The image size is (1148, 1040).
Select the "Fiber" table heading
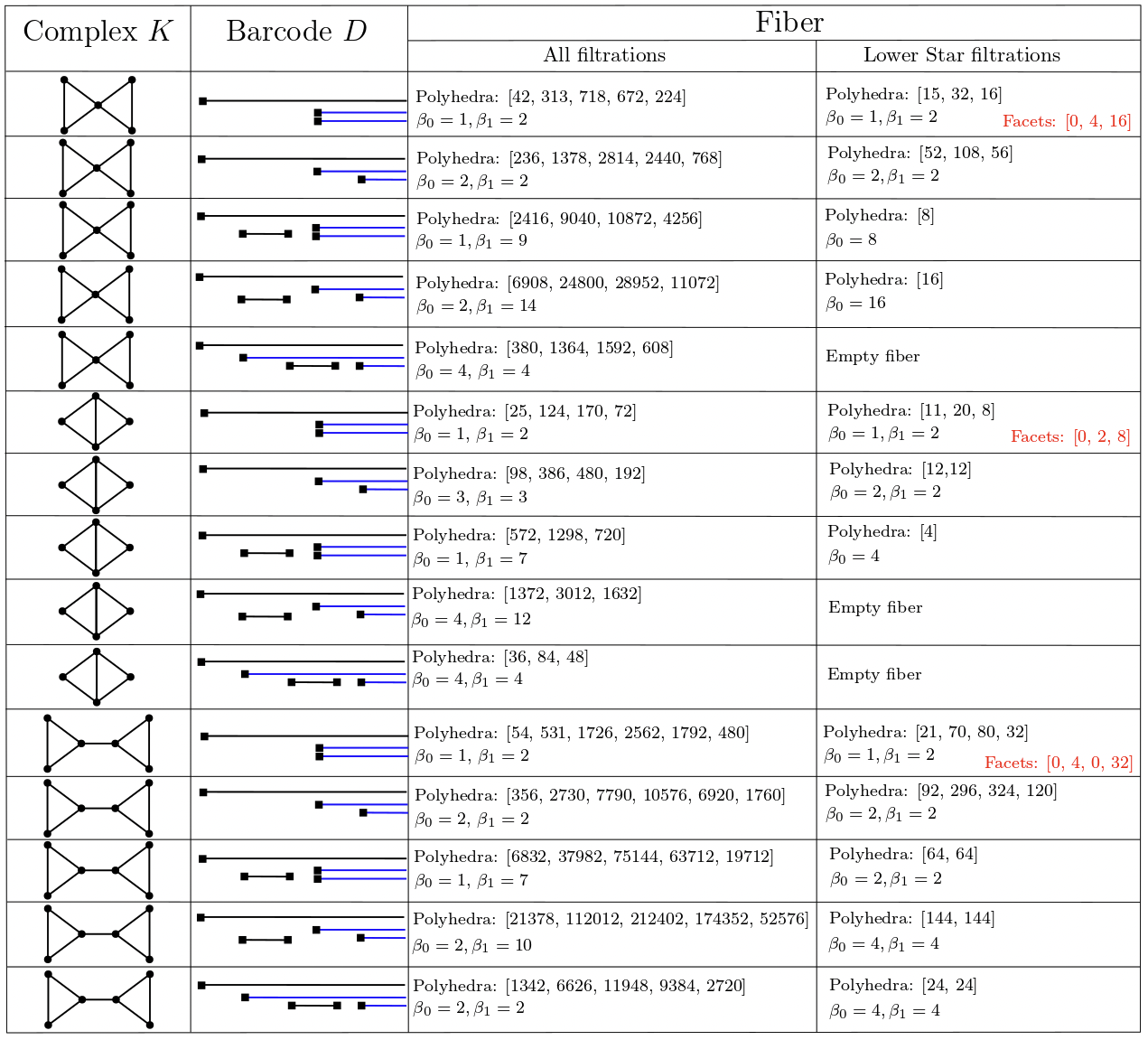[x=789, y=23]
